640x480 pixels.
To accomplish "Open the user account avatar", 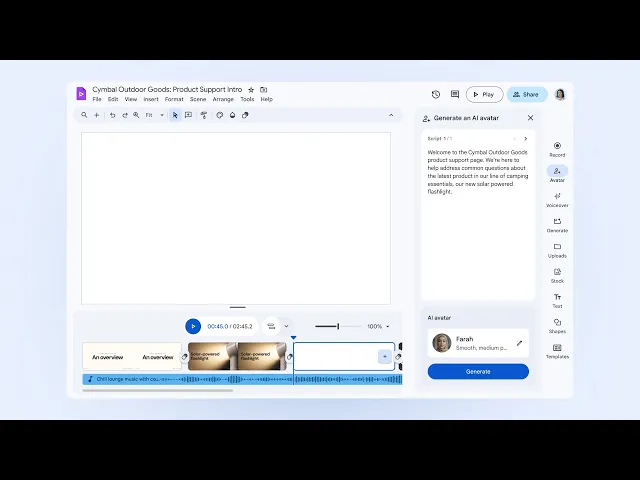I will [x=560, y=94].
